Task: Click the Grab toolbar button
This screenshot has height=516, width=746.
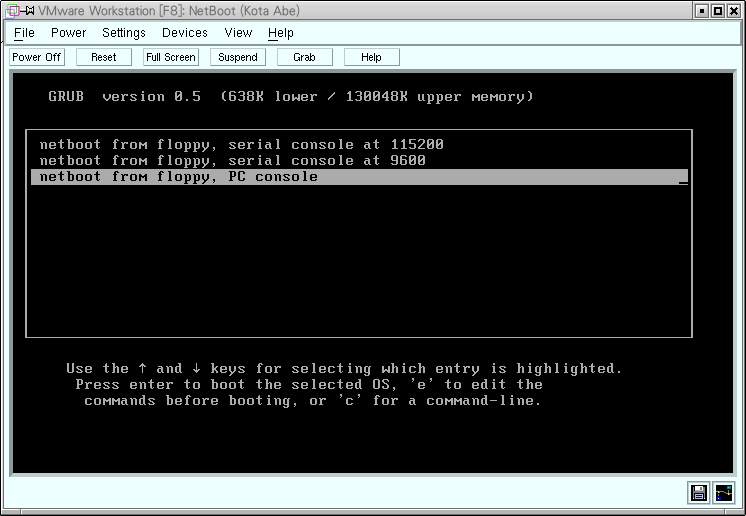Action: pyautogui.click(x=304, y=57)
